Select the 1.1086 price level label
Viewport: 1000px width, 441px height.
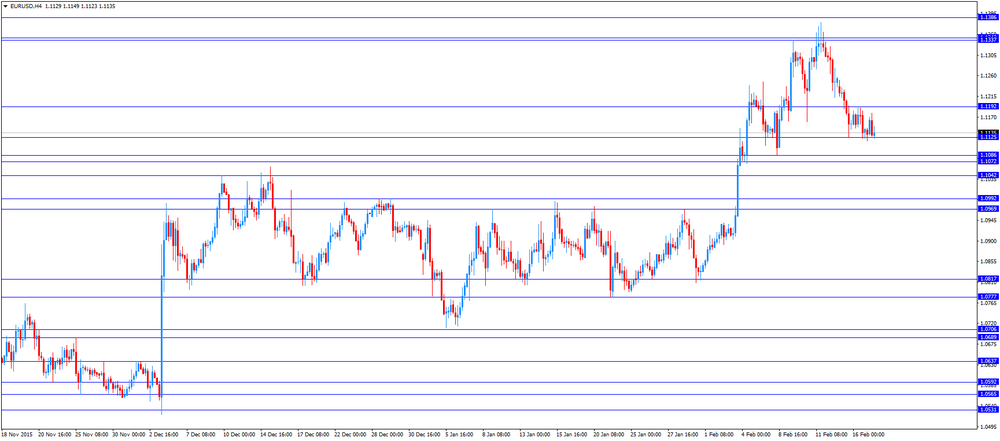(x=987, y=155)
